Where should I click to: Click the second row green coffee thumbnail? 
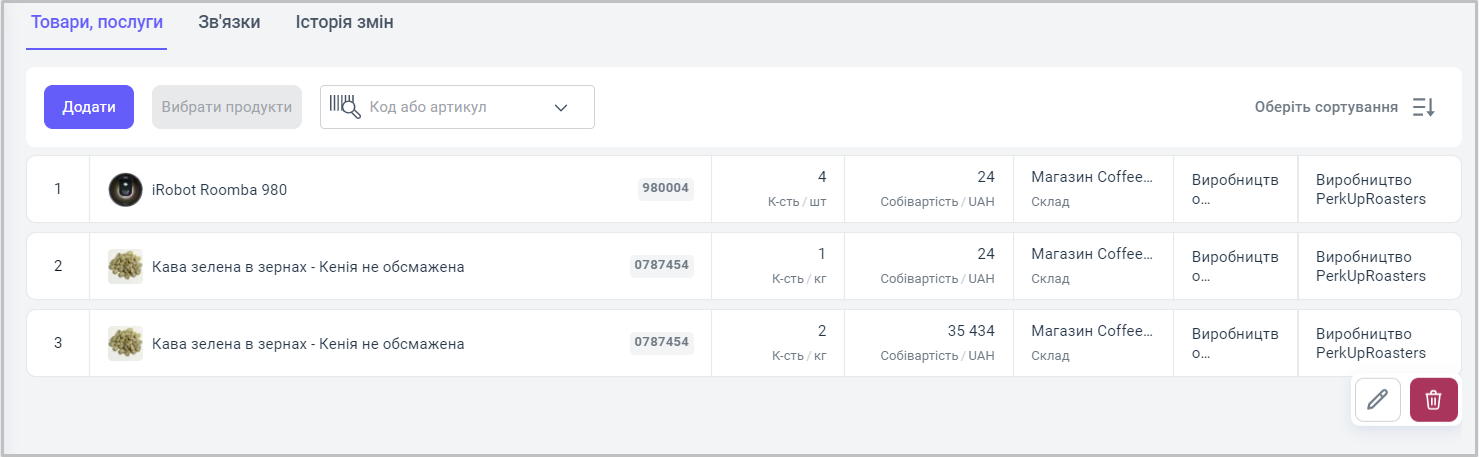[x=125, y=266]
